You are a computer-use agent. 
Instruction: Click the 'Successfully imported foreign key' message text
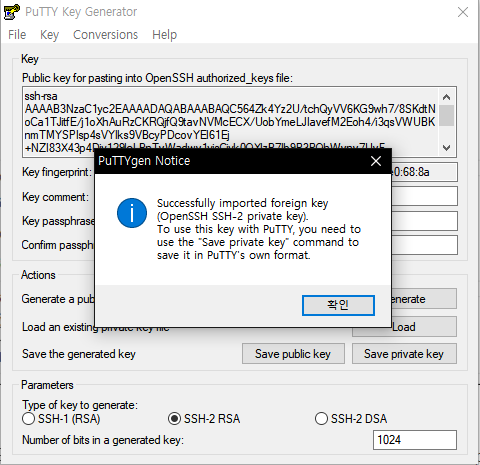242,203
